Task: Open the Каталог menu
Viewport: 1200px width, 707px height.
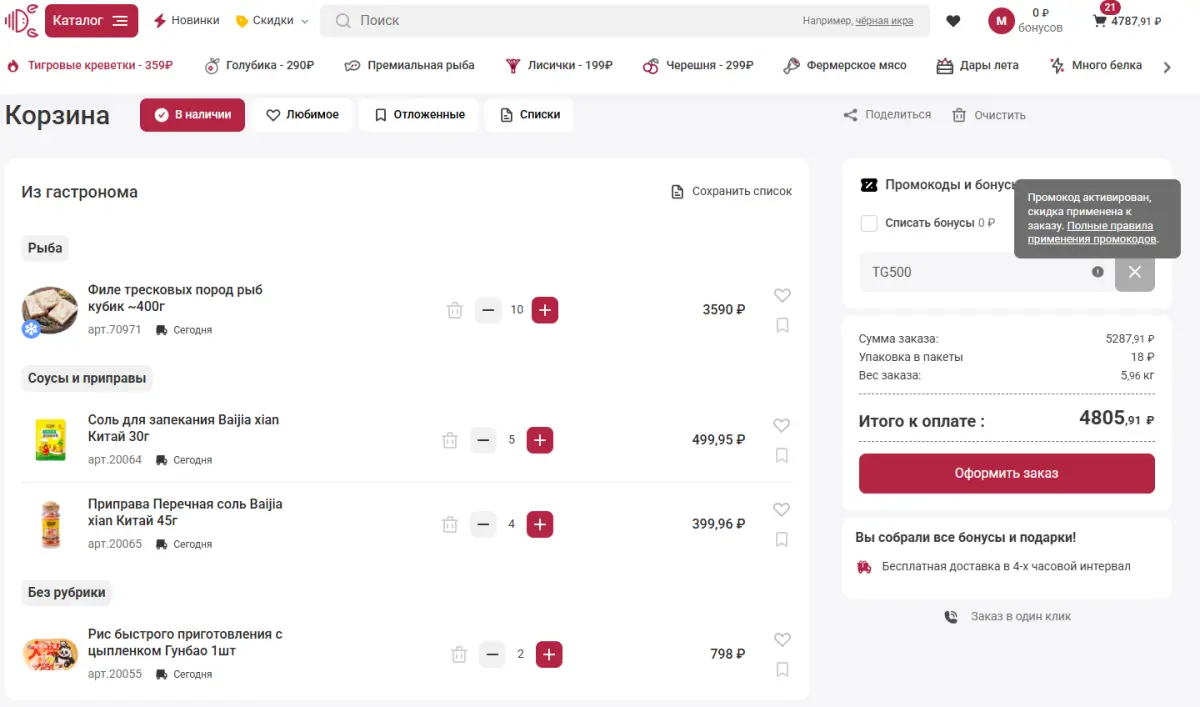Action: tap(91, 20)
